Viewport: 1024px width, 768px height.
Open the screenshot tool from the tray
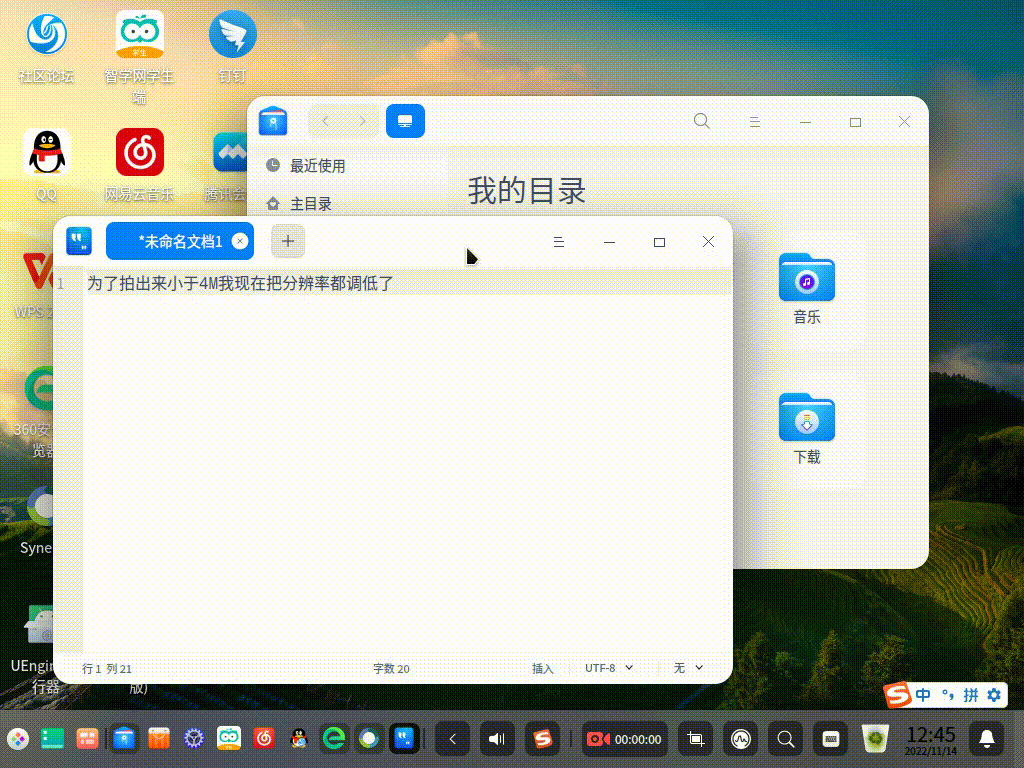coord(694,739)
